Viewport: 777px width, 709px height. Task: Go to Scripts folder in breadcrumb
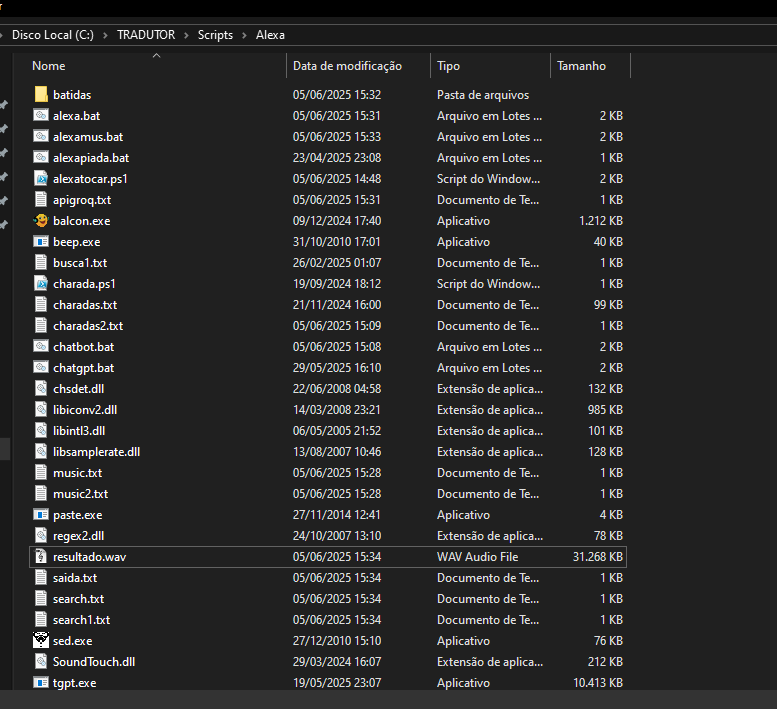215,35
